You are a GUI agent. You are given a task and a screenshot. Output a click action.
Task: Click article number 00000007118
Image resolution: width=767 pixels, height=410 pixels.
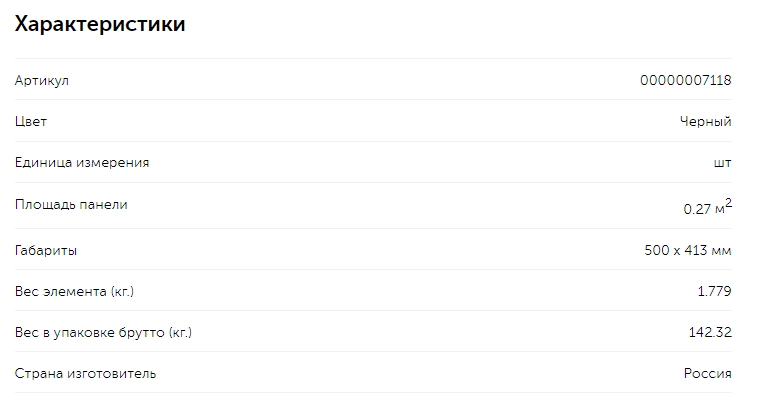(x=685, y=80)
